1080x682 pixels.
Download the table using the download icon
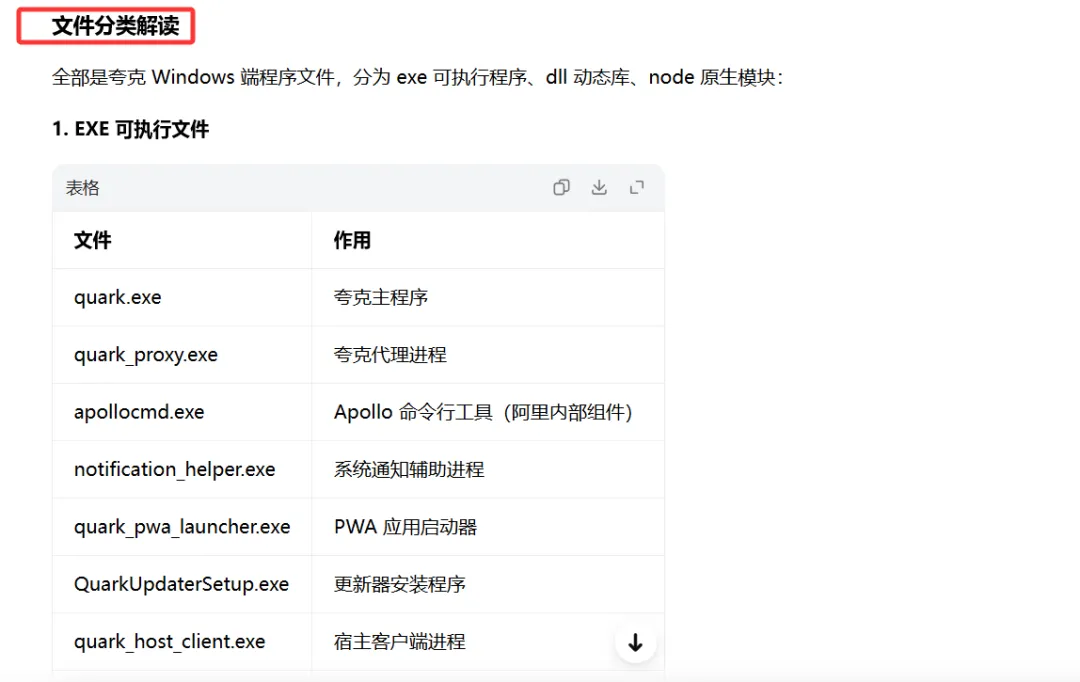point(599,187)
